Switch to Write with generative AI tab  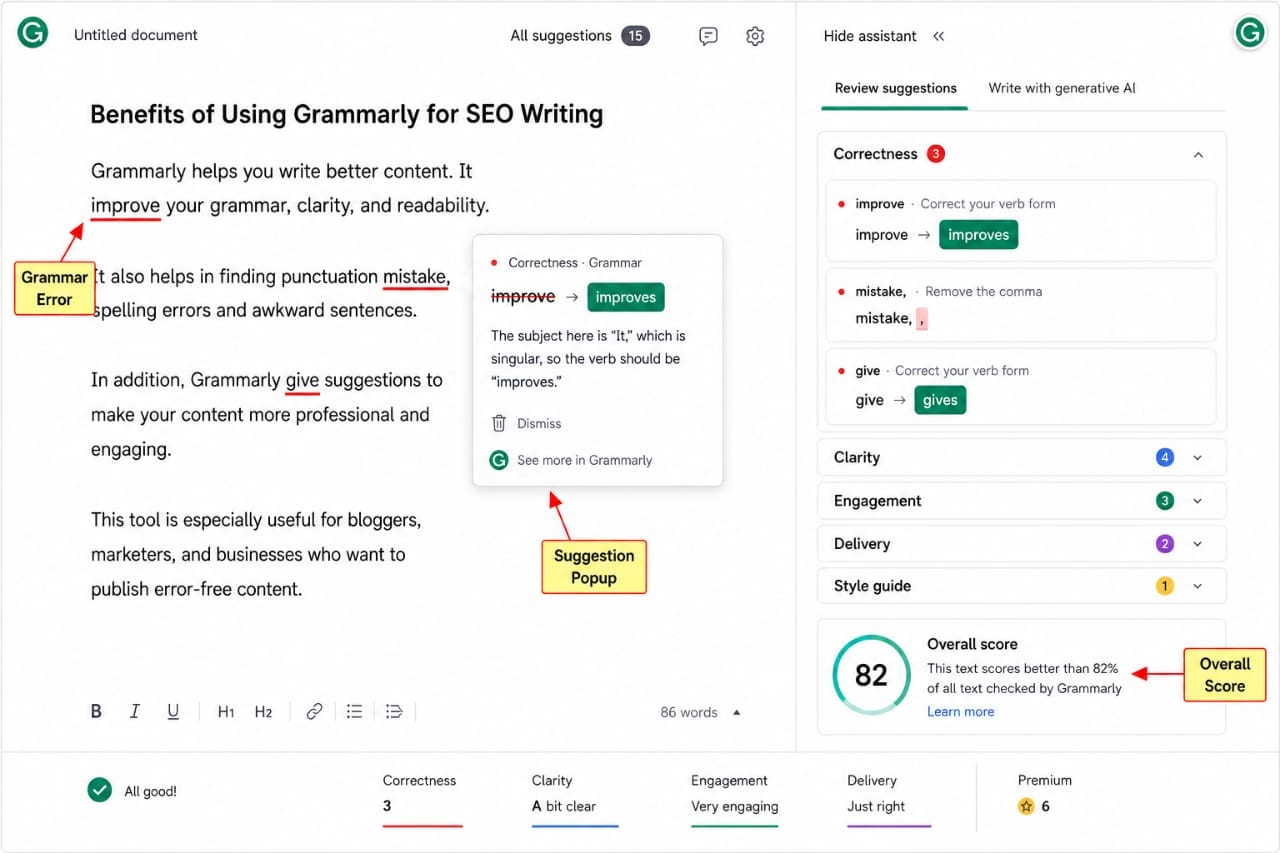pyautogui.click(x=1062, y=88)
